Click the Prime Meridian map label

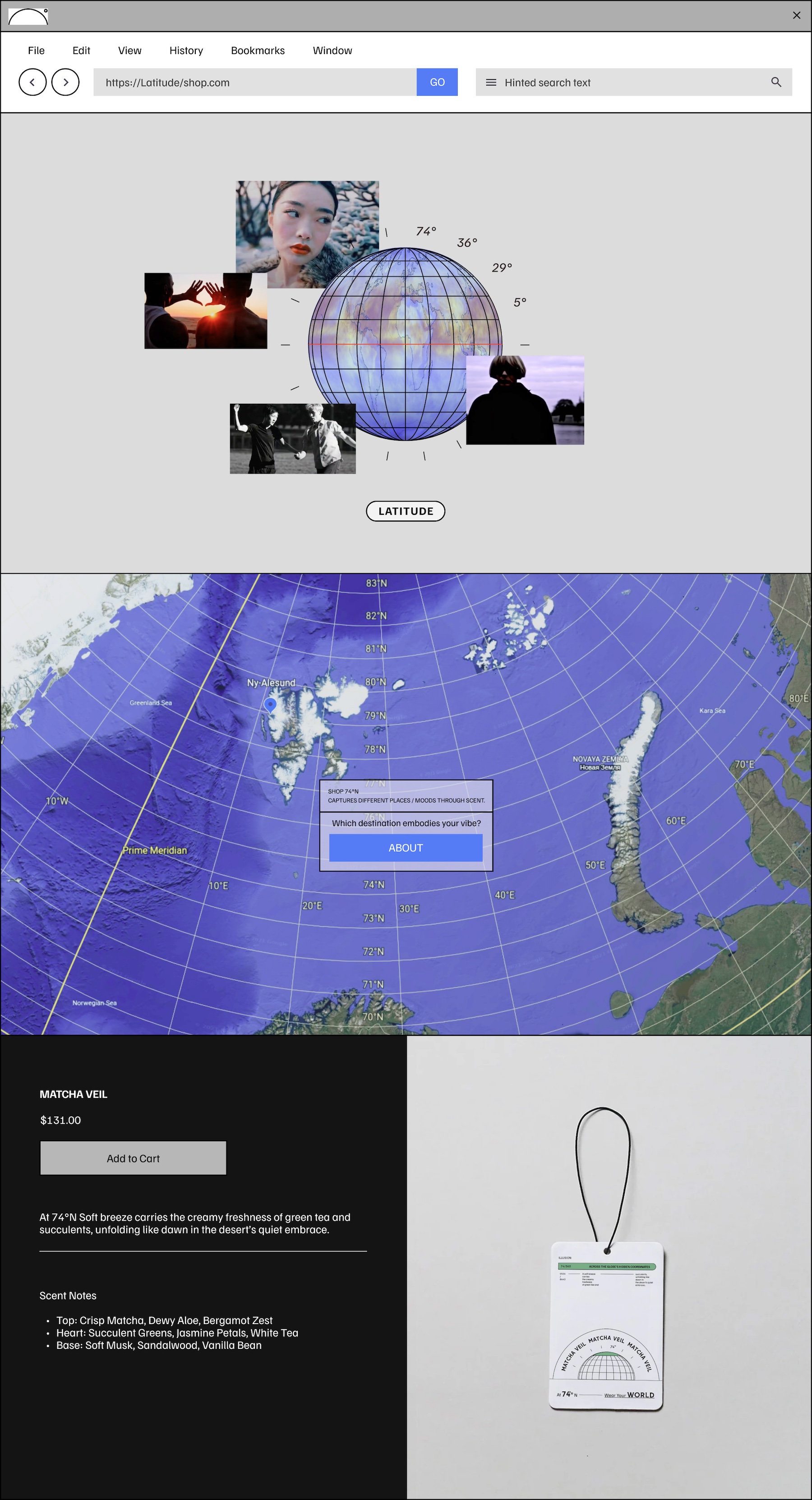pyautogui.click(x=155, y=850)
